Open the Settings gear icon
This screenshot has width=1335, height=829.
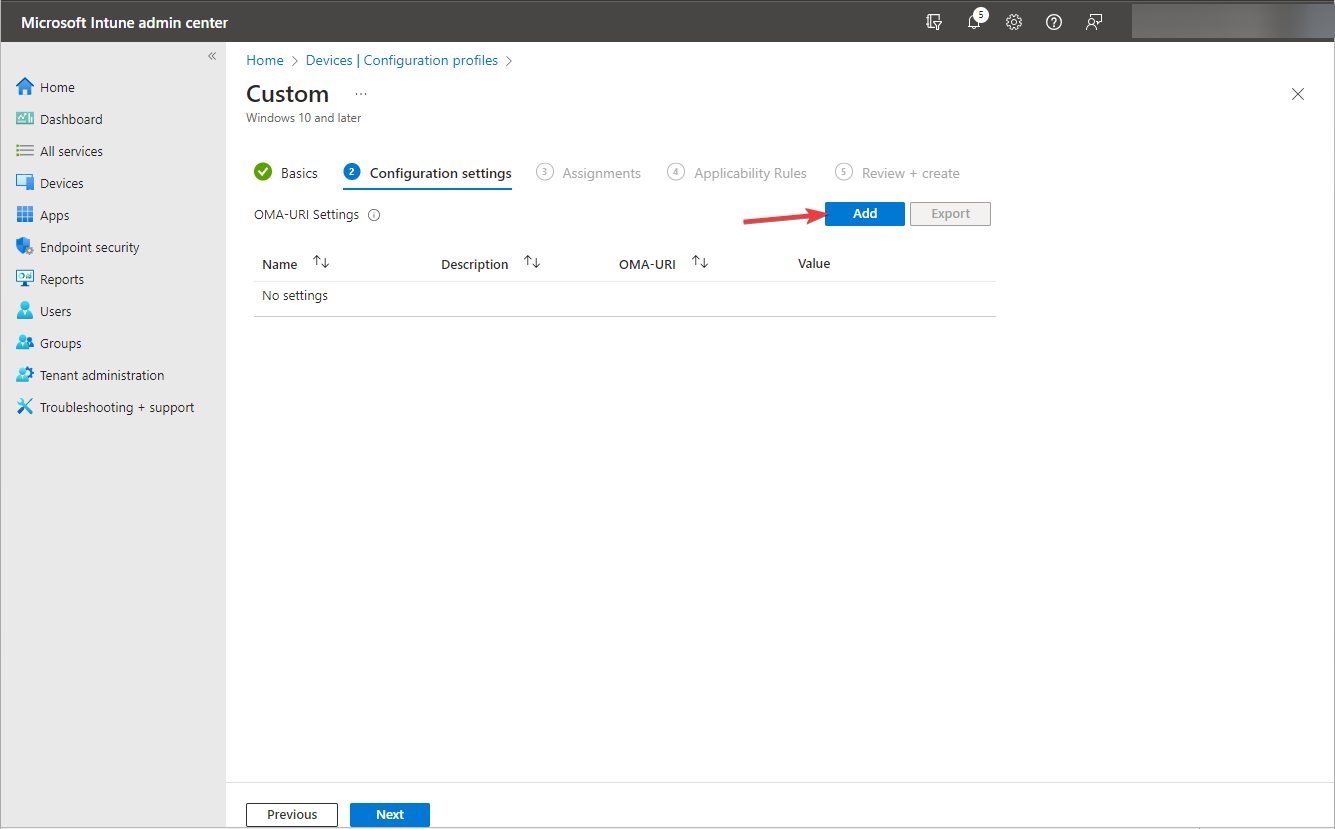point(1014,22)
